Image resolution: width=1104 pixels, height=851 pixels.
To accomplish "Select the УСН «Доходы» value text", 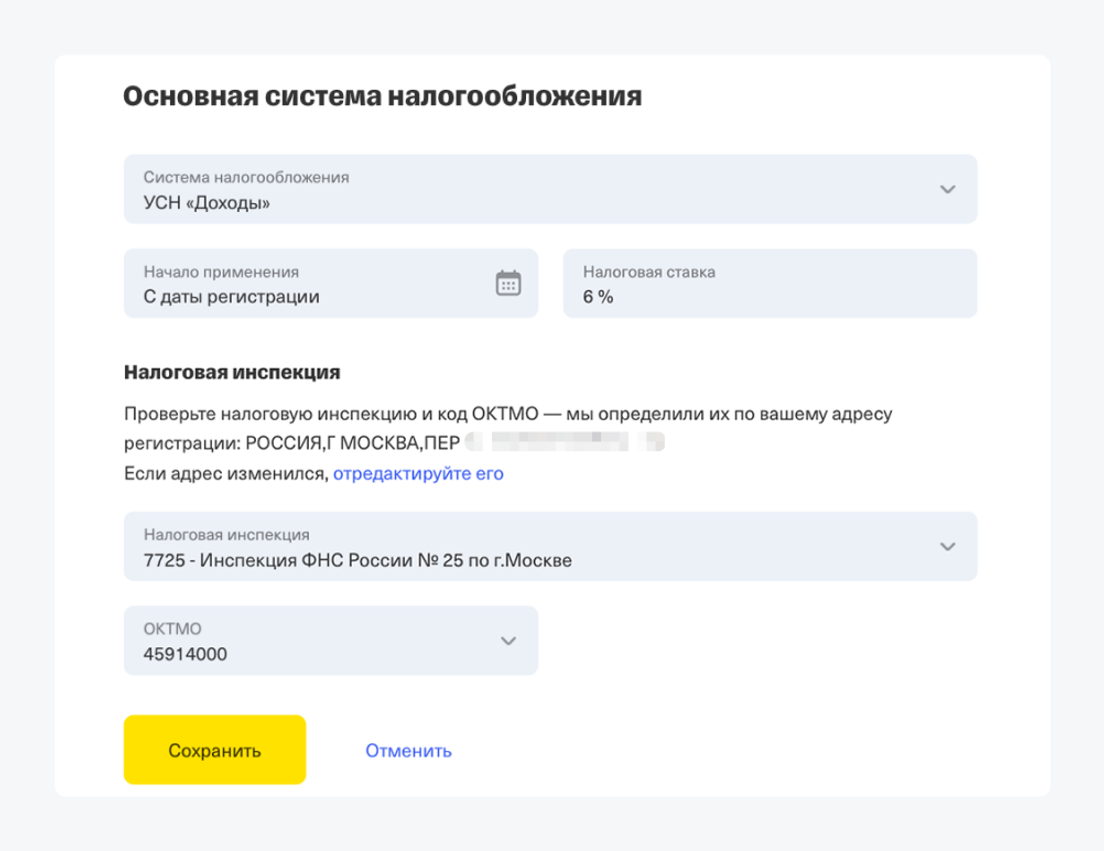I will coord(208,203).
